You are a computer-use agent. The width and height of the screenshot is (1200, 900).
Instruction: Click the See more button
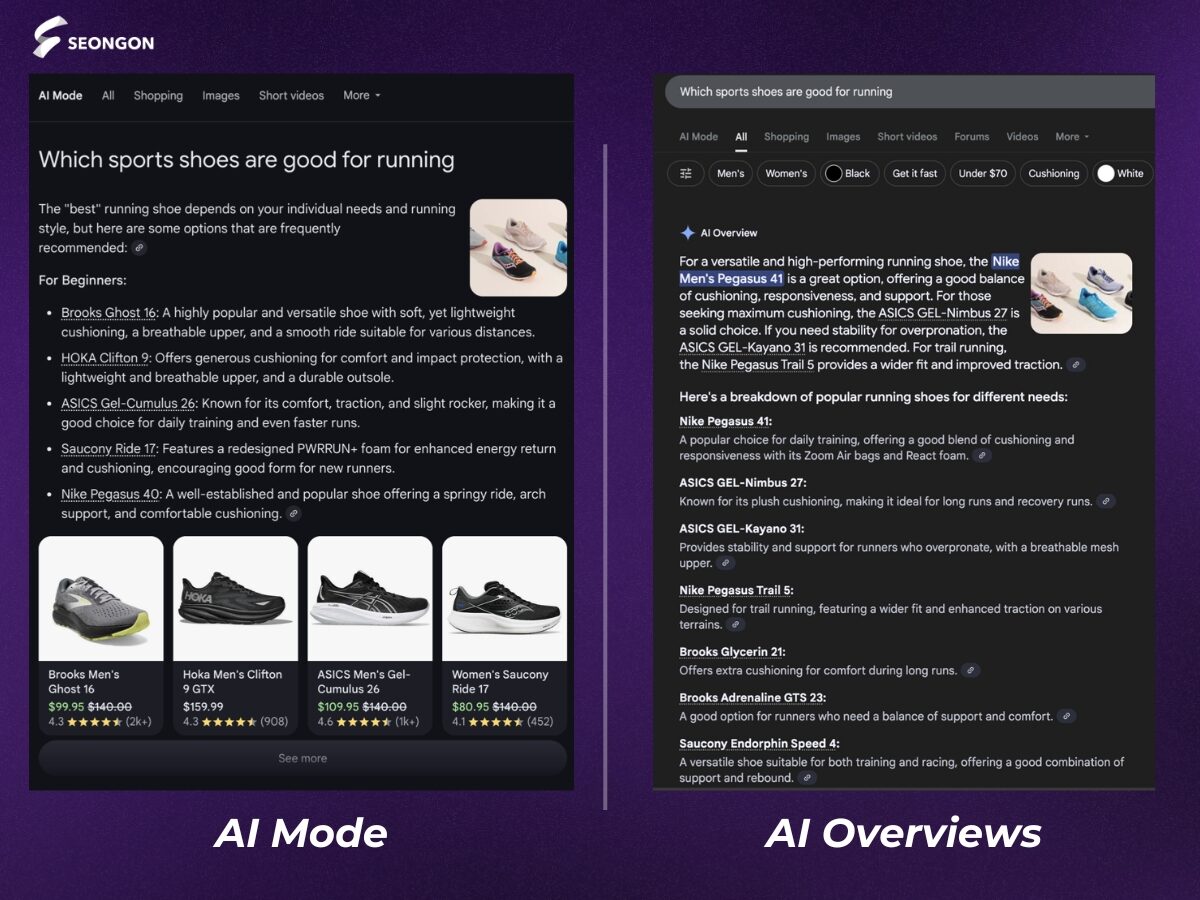point(302,758)
